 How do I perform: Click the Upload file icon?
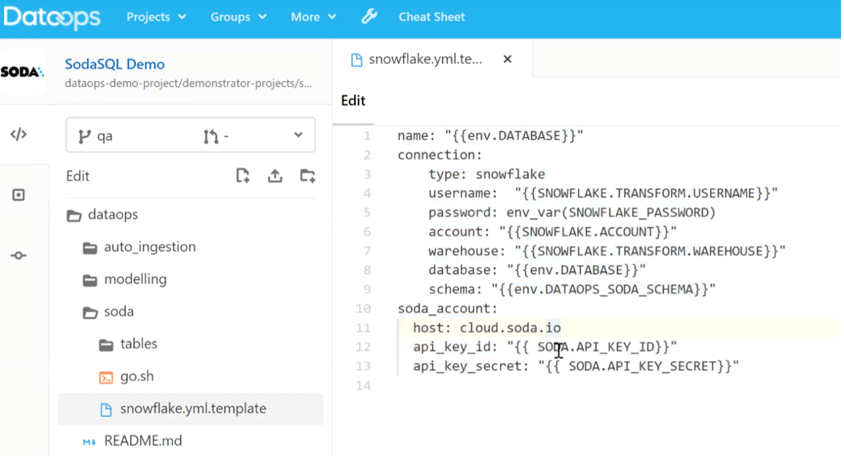(275, 176)
